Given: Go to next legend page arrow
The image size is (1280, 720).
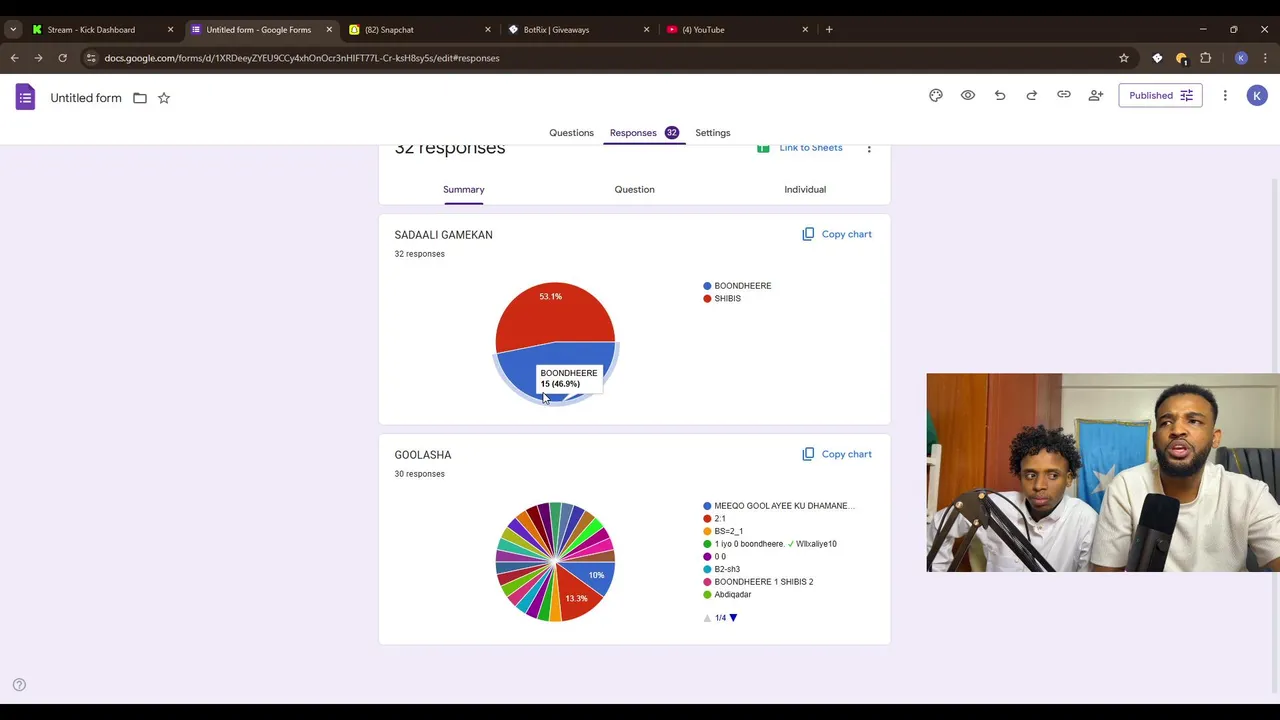Looking at the screenshot, I should [733, 618].
